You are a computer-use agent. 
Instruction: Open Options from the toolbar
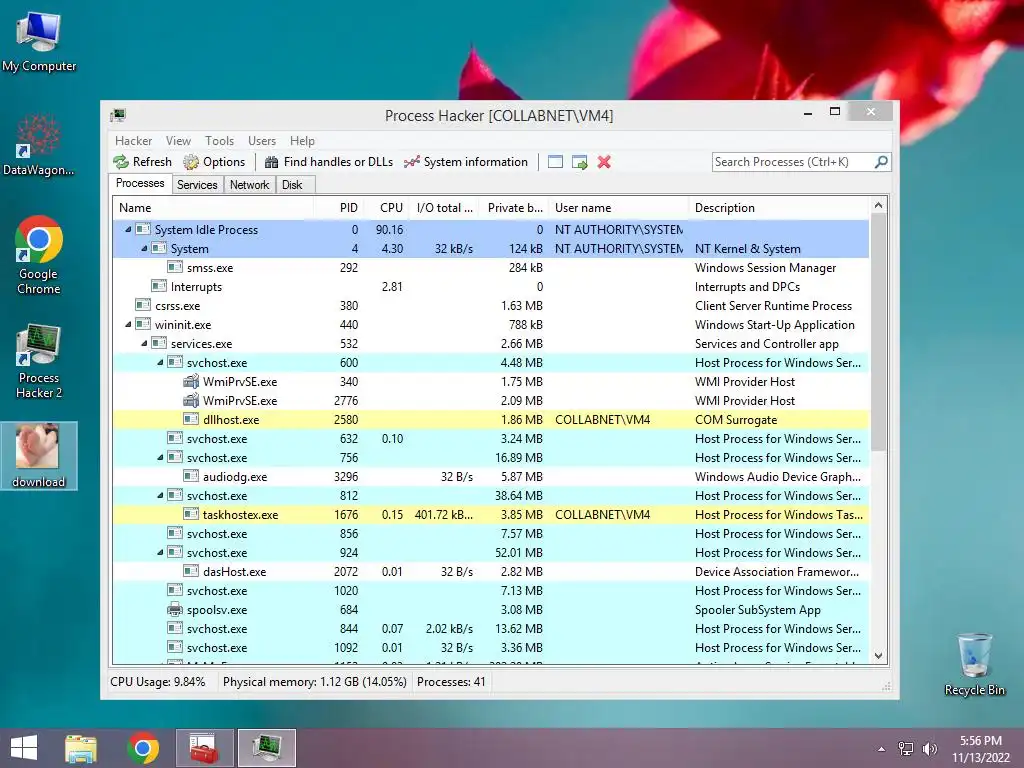click(214, 162)
